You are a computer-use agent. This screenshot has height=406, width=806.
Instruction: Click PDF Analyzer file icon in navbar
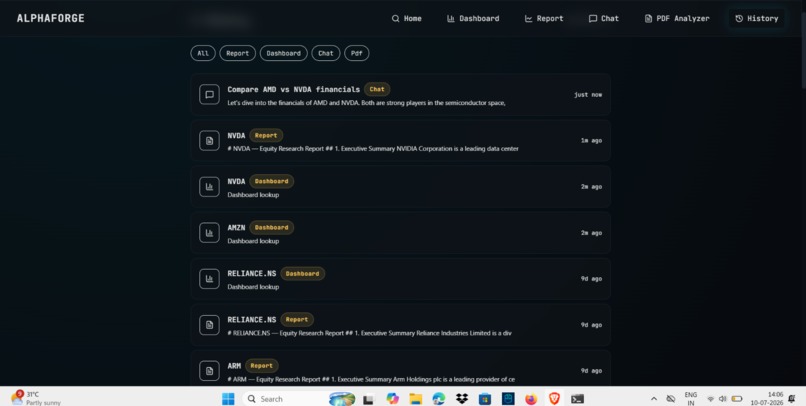tap(648, 19)
